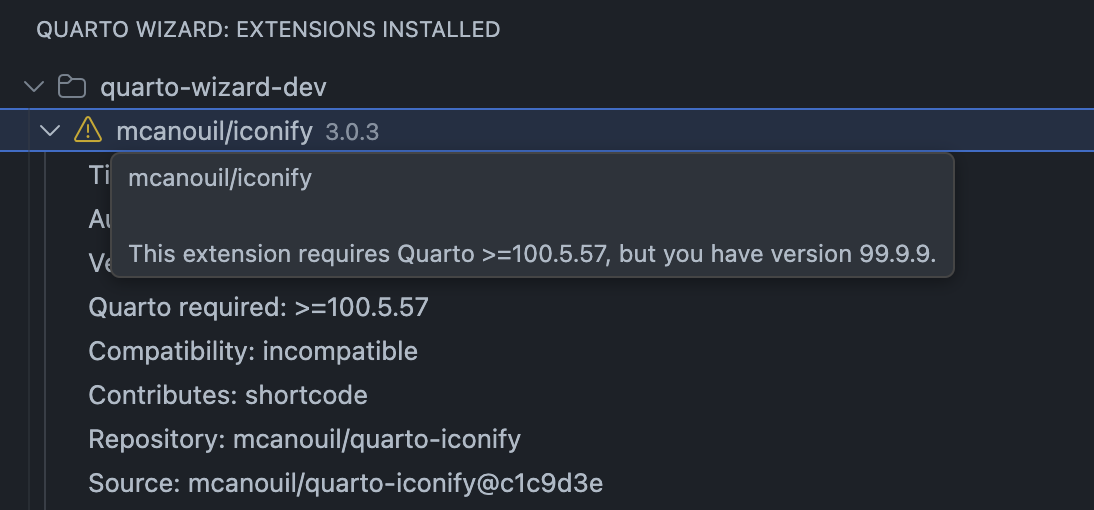Click the folder icon beside quarto-wizard-dev
This screenshot has height=510, width=1094.
[x=70, y=87]
